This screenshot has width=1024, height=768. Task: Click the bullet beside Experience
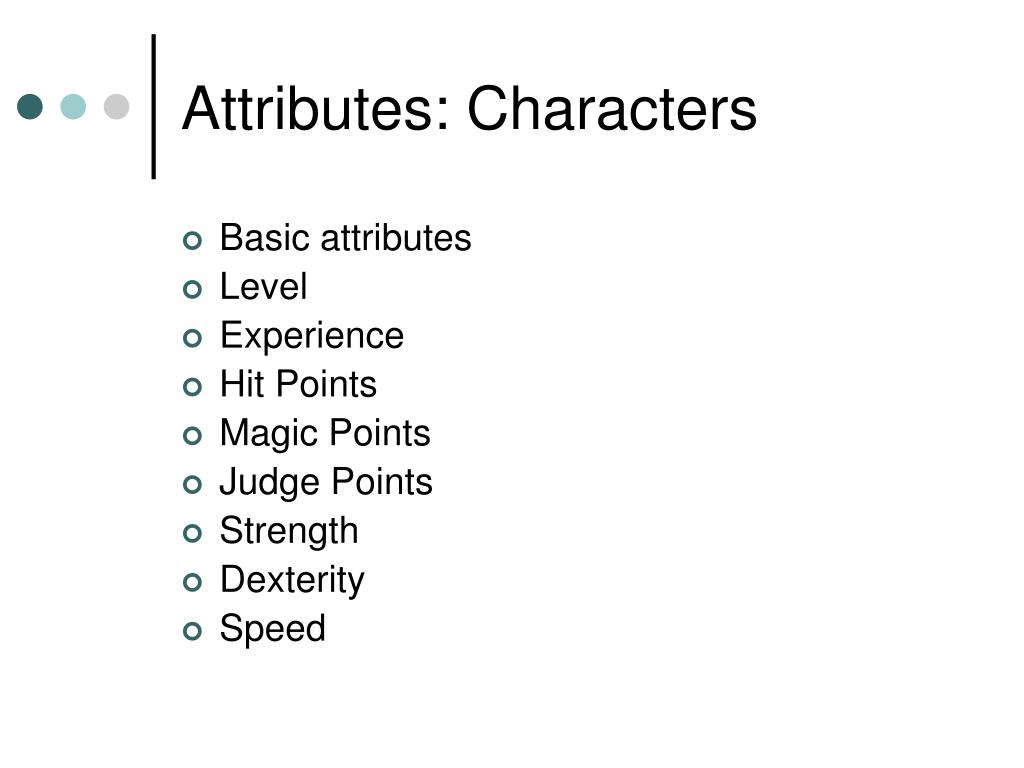coord(192,338)
